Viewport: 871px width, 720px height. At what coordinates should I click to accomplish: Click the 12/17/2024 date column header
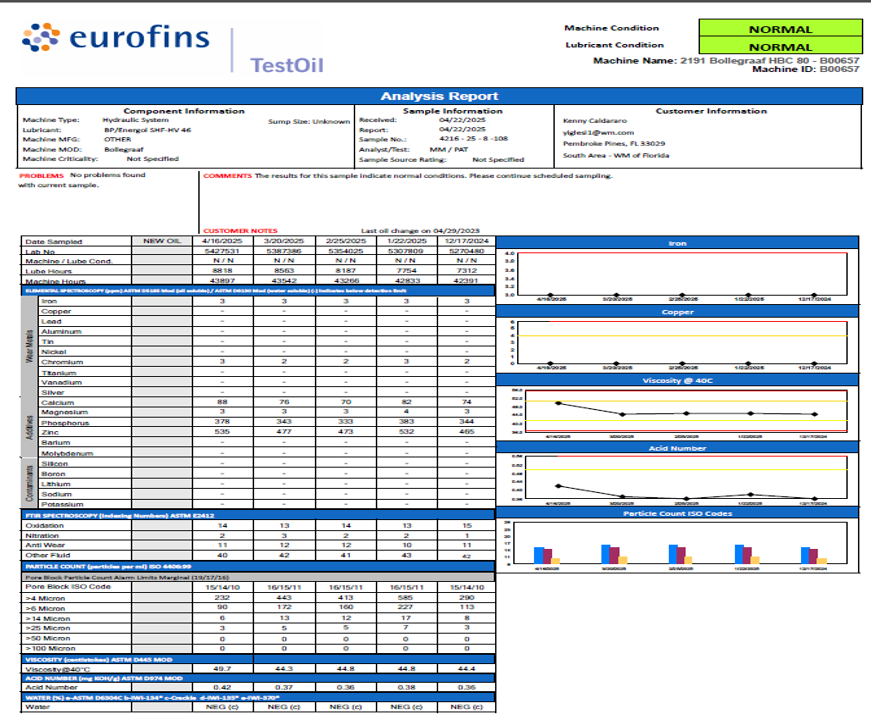(467, 241)
